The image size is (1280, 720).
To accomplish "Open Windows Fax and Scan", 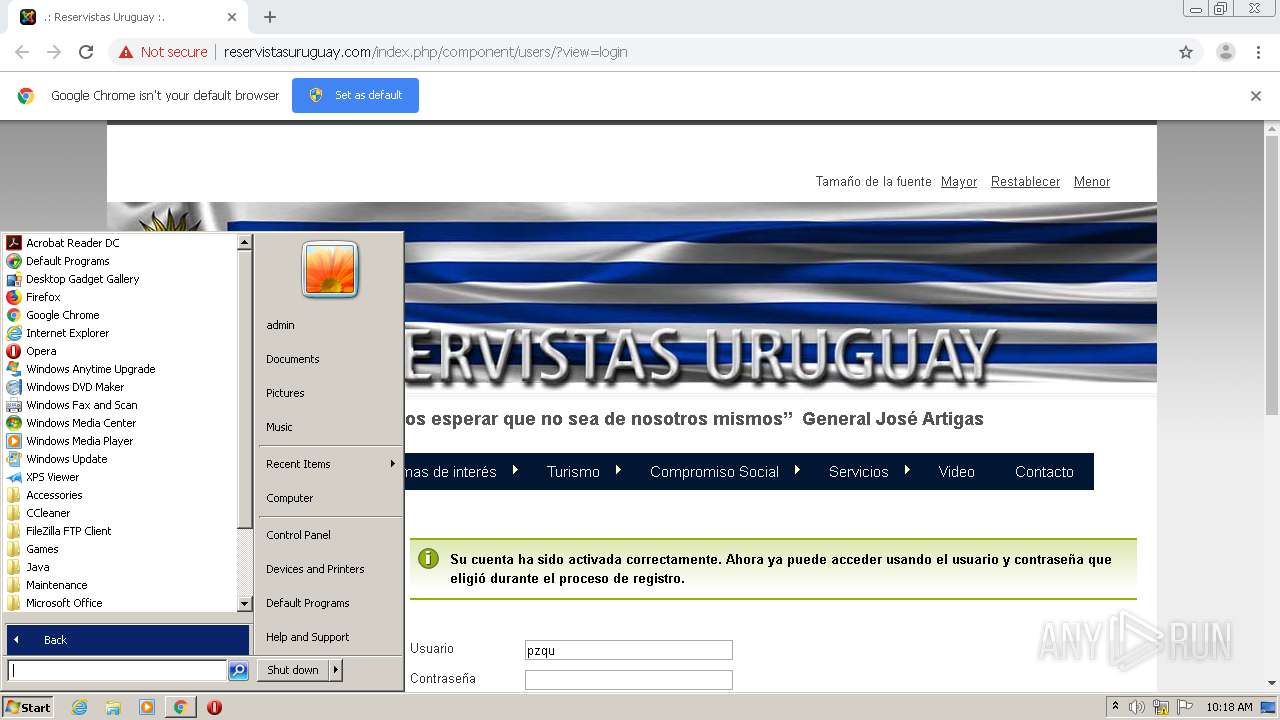I will 82,405.
